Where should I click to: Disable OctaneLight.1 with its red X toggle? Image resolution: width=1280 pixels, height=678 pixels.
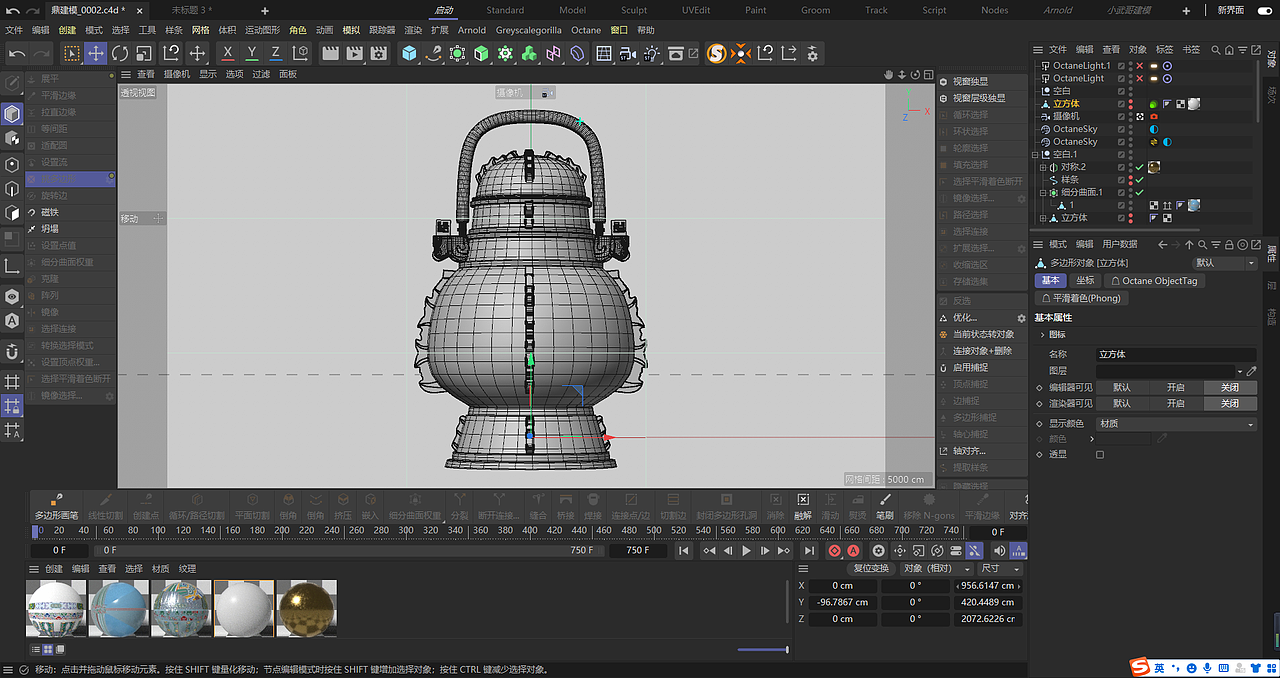1139,66
